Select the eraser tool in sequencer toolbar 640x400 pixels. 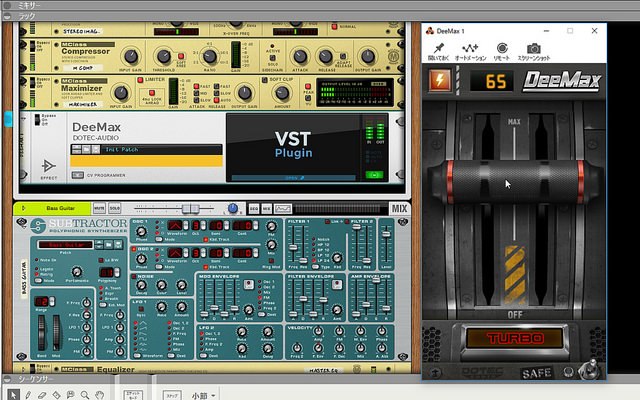tap(42, 395)
